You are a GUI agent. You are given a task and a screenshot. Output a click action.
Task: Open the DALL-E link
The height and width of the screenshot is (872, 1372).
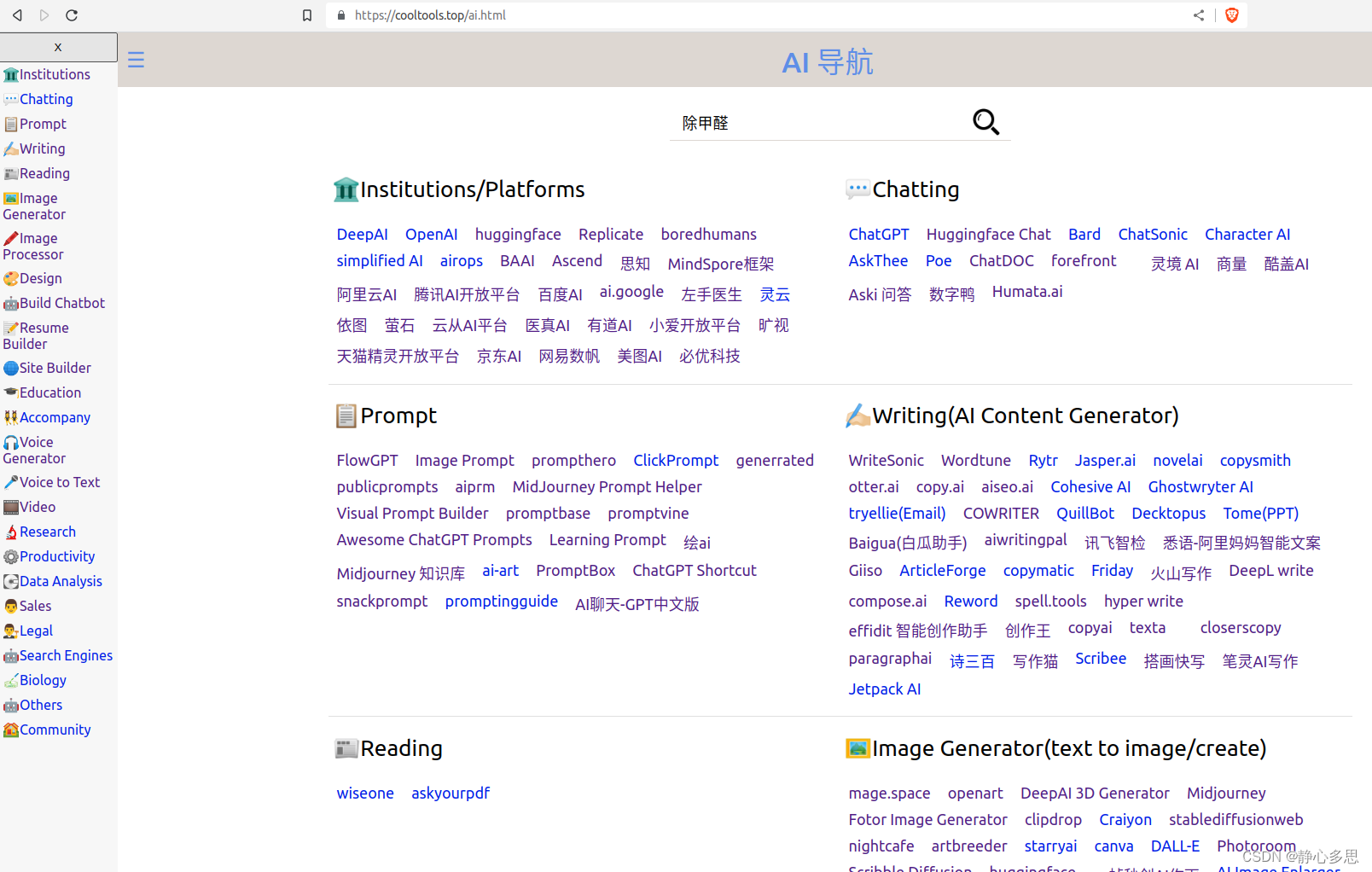1175,846
